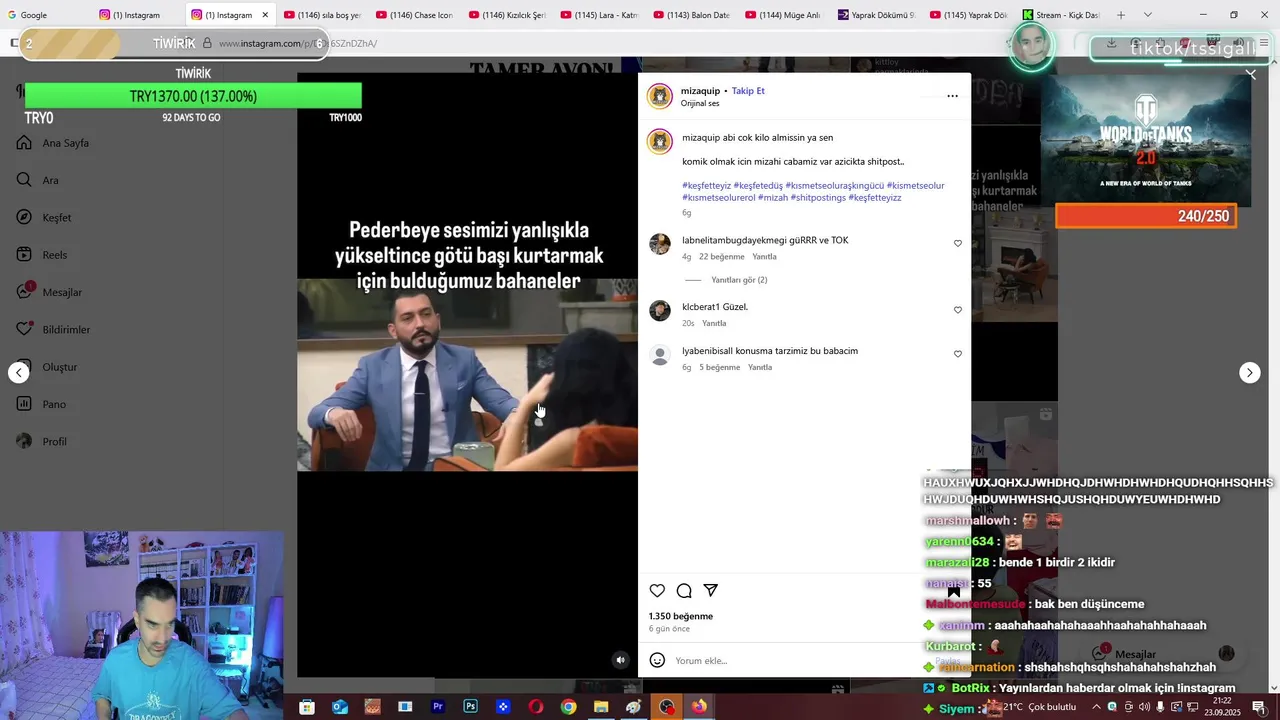Open Adobe Photoshop from taskbar
1280x720 pixels.
point(470,707)
